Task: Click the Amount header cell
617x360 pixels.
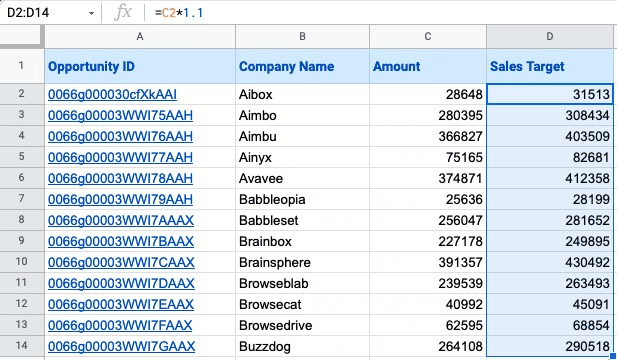Action: 428,66
